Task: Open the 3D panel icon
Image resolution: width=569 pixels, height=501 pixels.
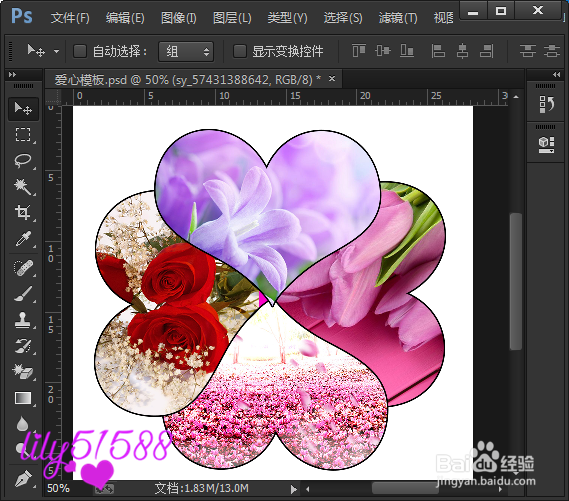Action: pyautogui.click(x=547, y=144)
